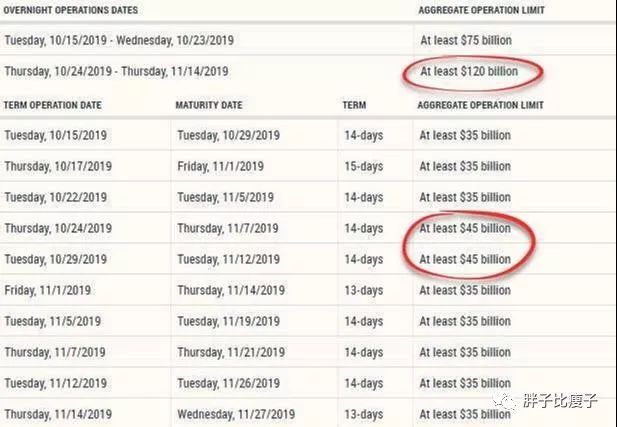617x427 pixels.
Task: Select the Friday 11/1/2019 term operation date
Action: 48,290
